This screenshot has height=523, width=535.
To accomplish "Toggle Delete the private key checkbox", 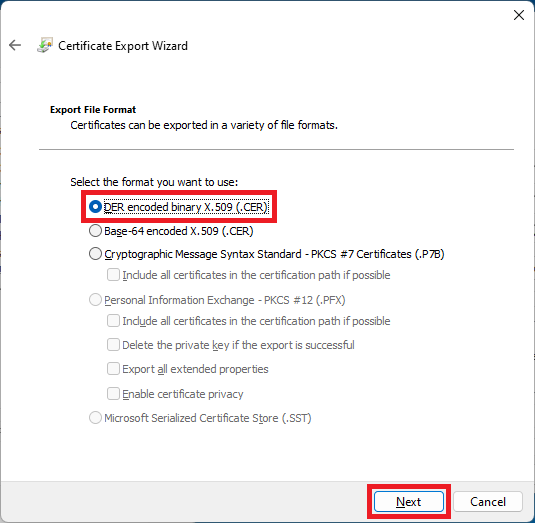I will click(113, 345).
